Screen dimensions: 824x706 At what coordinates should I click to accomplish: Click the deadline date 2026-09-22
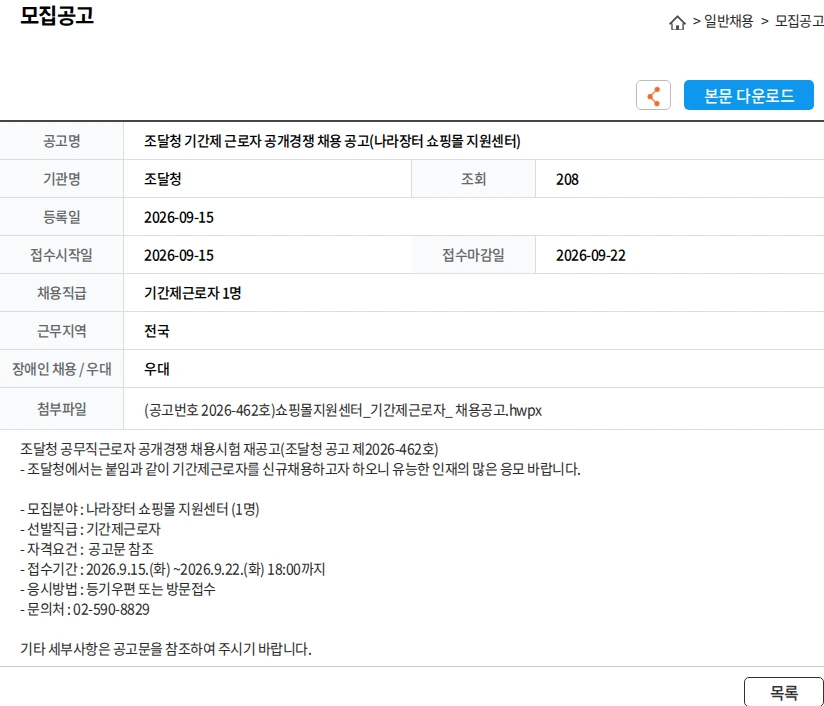pyautogui.click(x=591, y=255)
